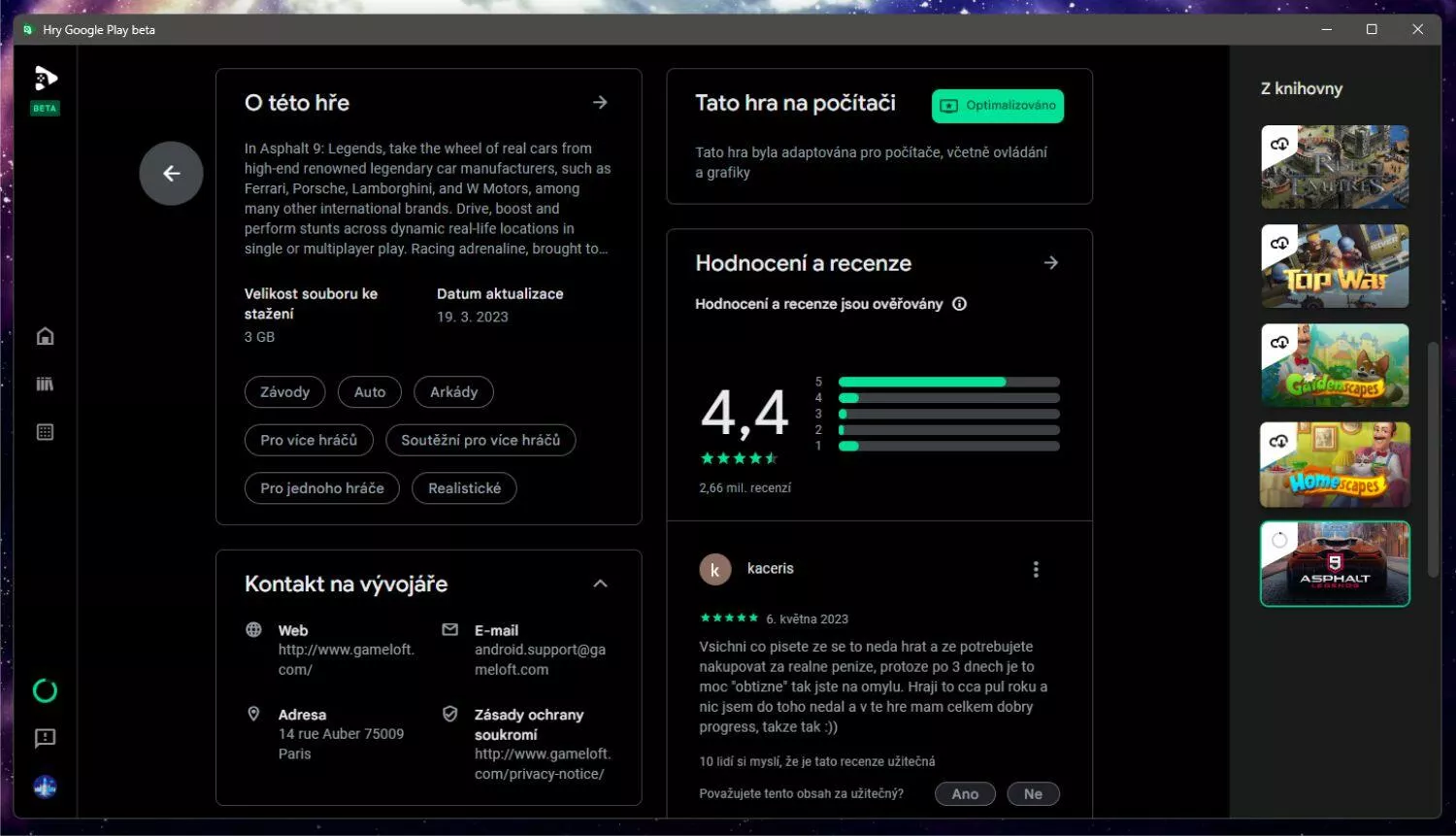Click the Adresa location pin icon
The height and width of the screenshot is (836, 1456).
pos(253,714)
